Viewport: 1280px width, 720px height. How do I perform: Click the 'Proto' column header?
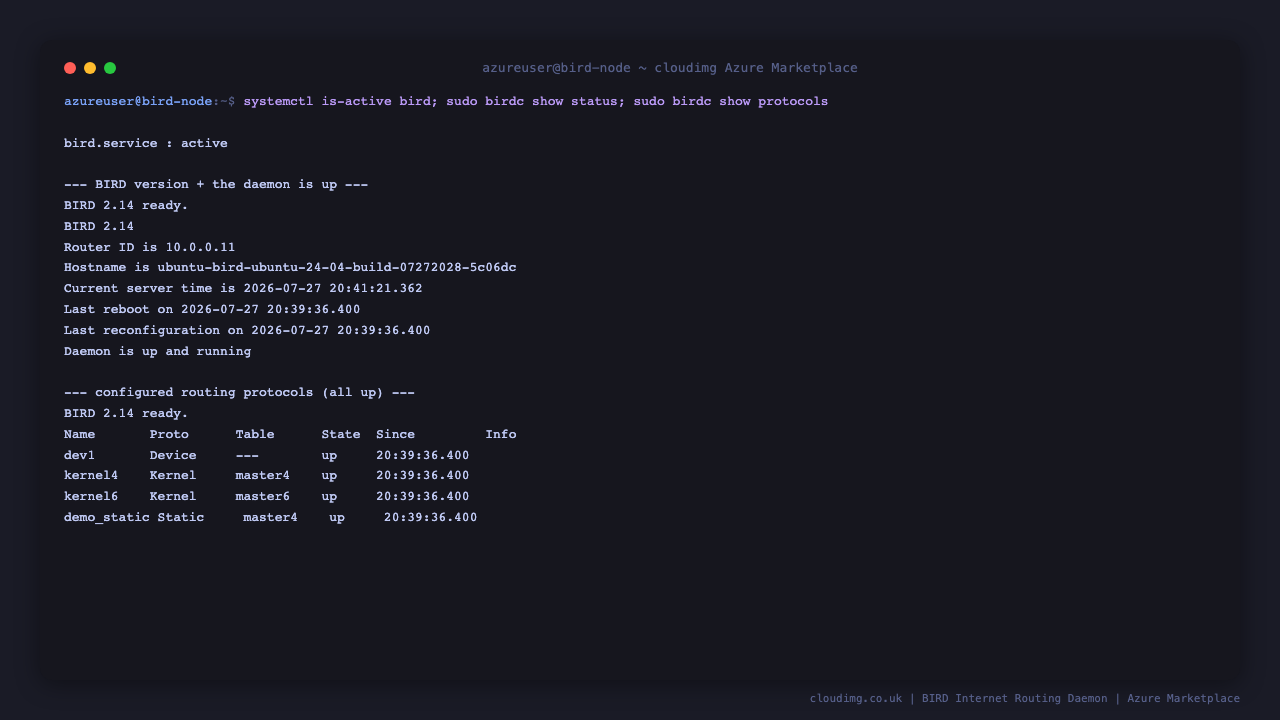[x=169, y=435]
